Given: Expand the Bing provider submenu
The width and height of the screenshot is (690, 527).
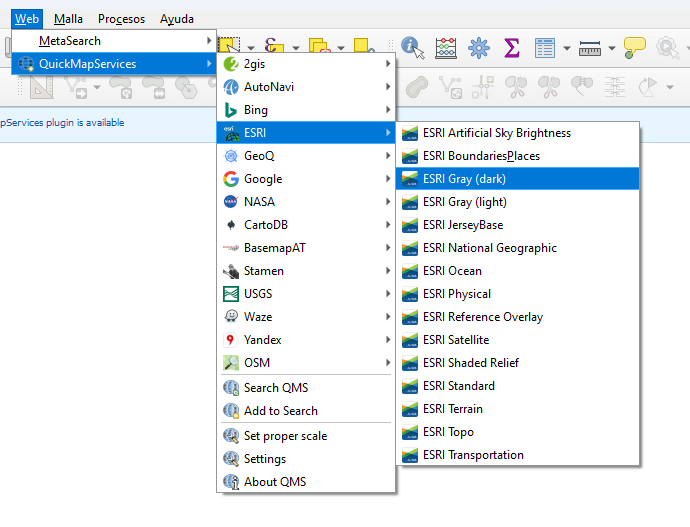Looking at the screenshot, I should pos(306,110).
